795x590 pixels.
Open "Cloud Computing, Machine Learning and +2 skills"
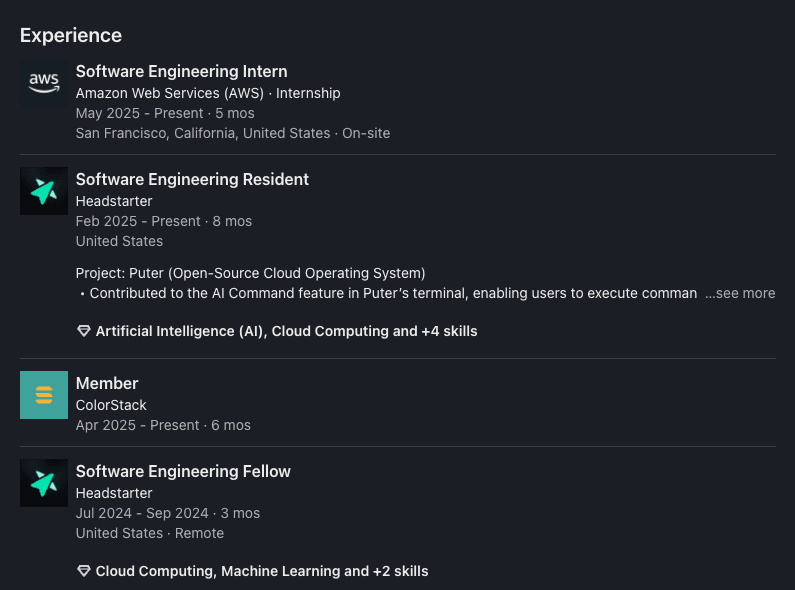[262, 572]
